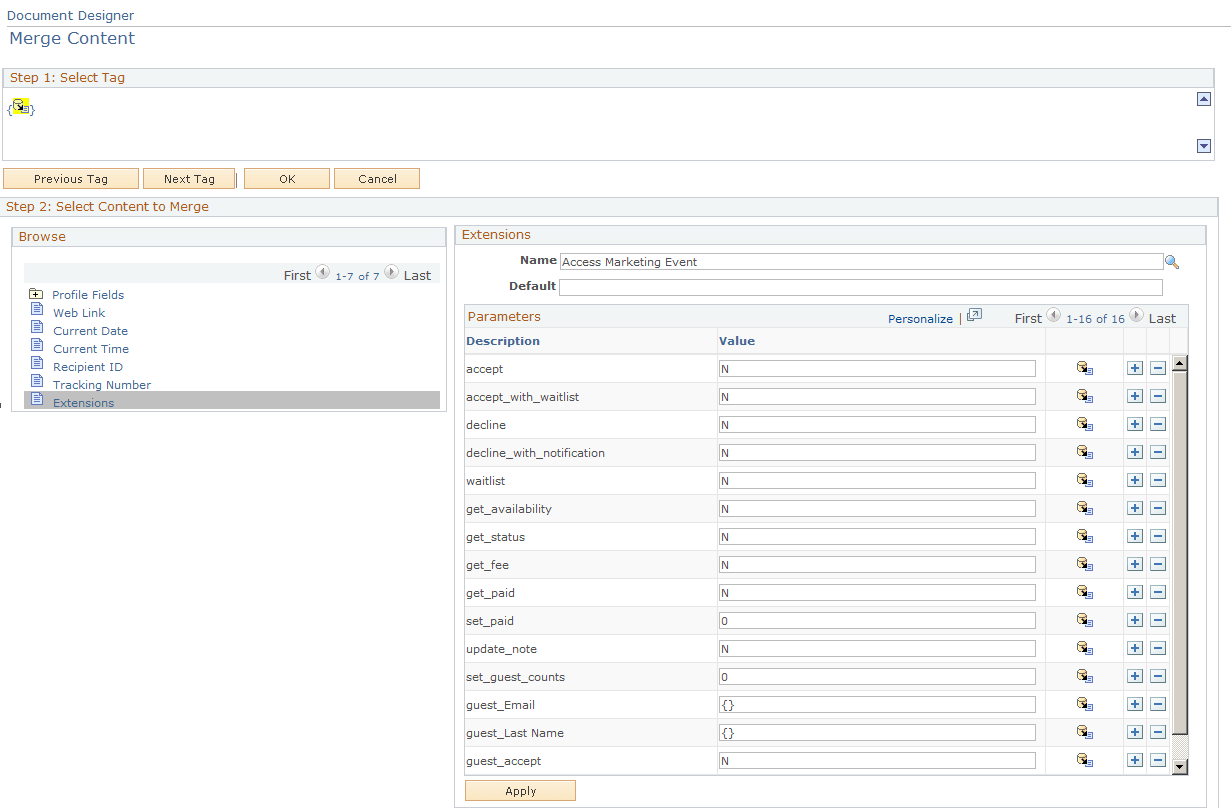1231x808 pixels.
Task: Click OK to confirm tag selection
Action: [x=286, y=178]
